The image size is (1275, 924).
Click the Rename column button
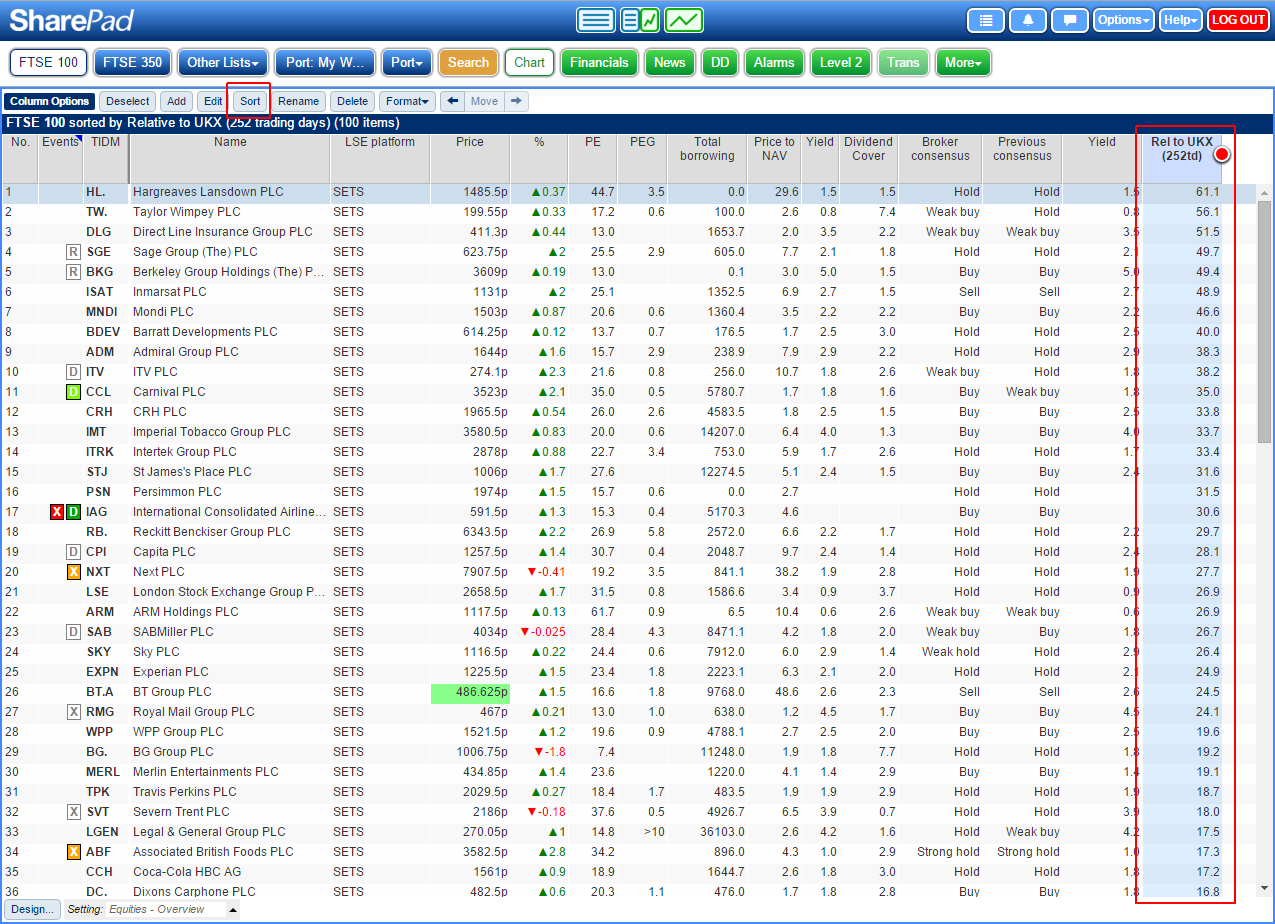tap(299, 101)
